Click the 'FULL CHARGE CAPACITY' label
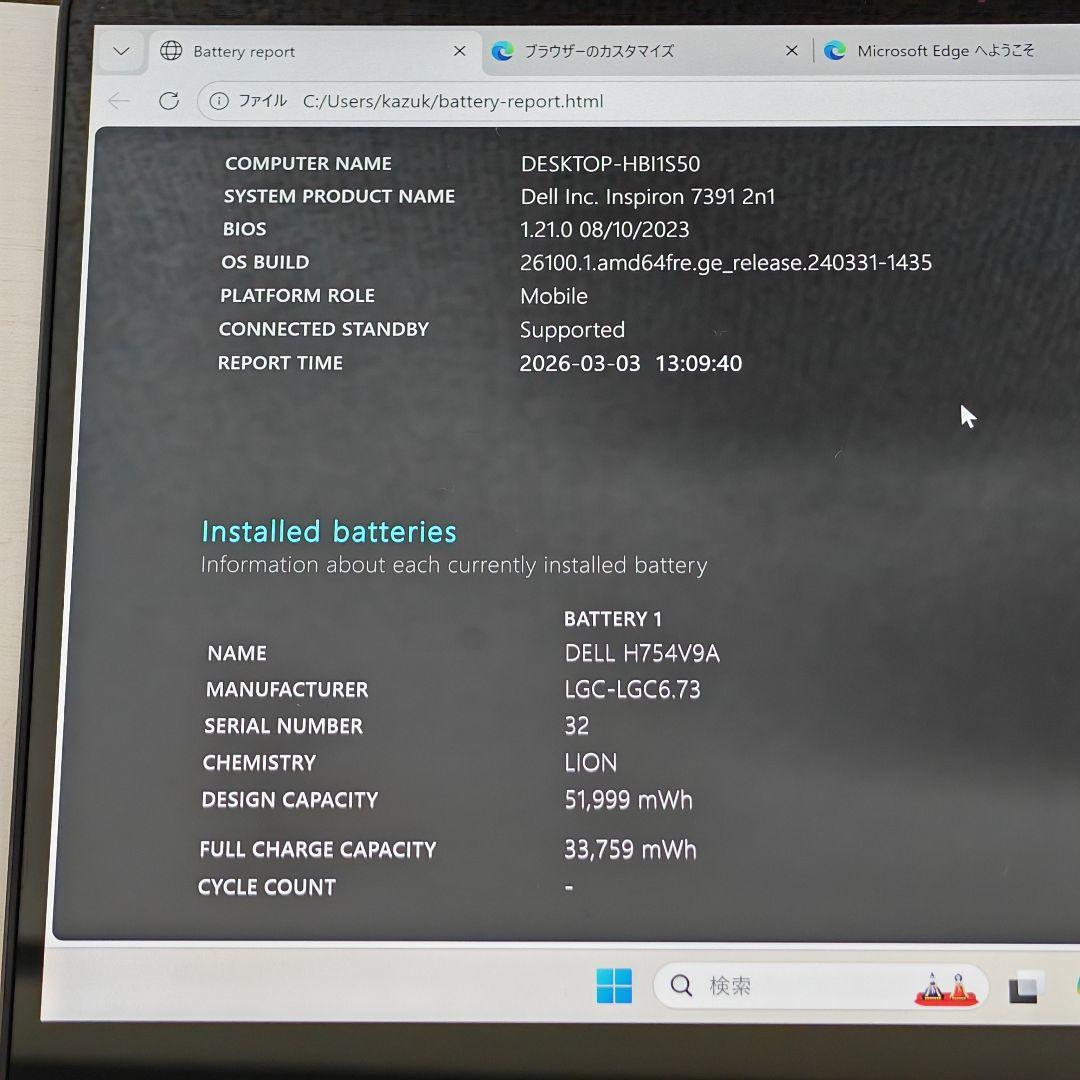 click(x=318, y=849)
